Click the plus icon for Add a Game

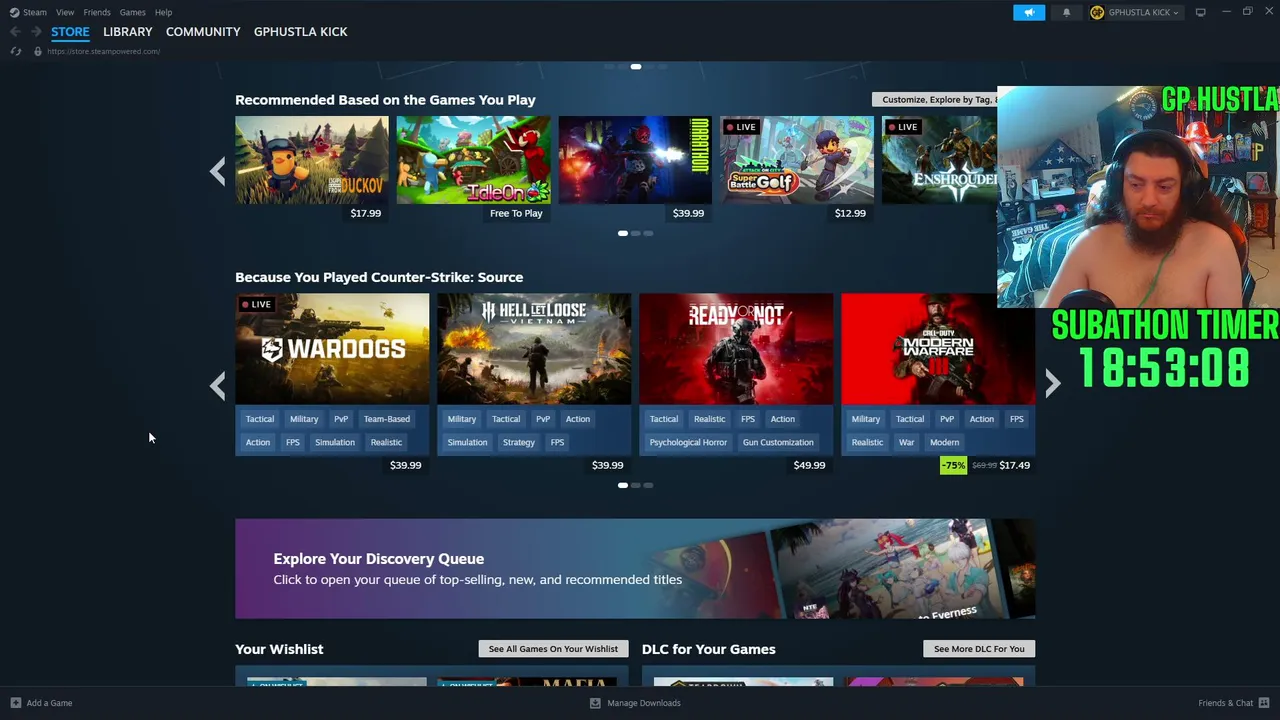pos(15,703)
